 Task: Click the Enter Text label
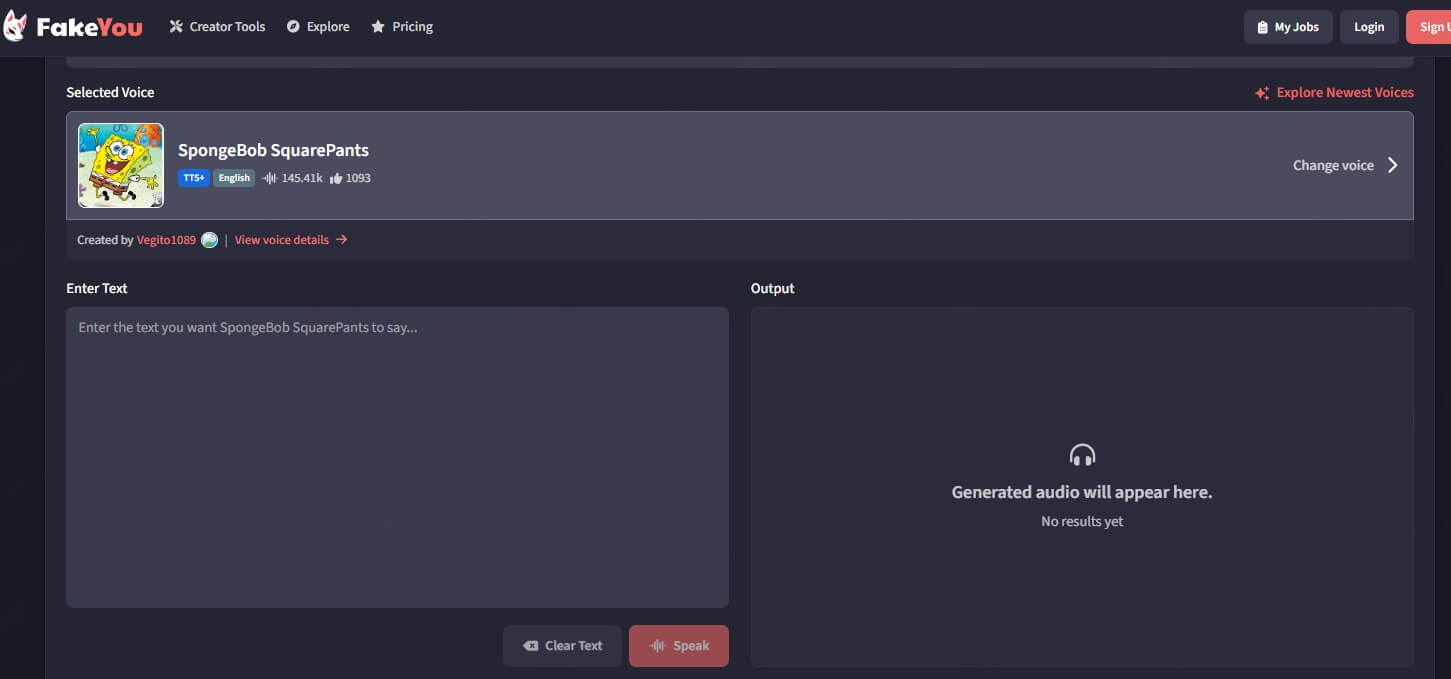[x=97, y=288]
